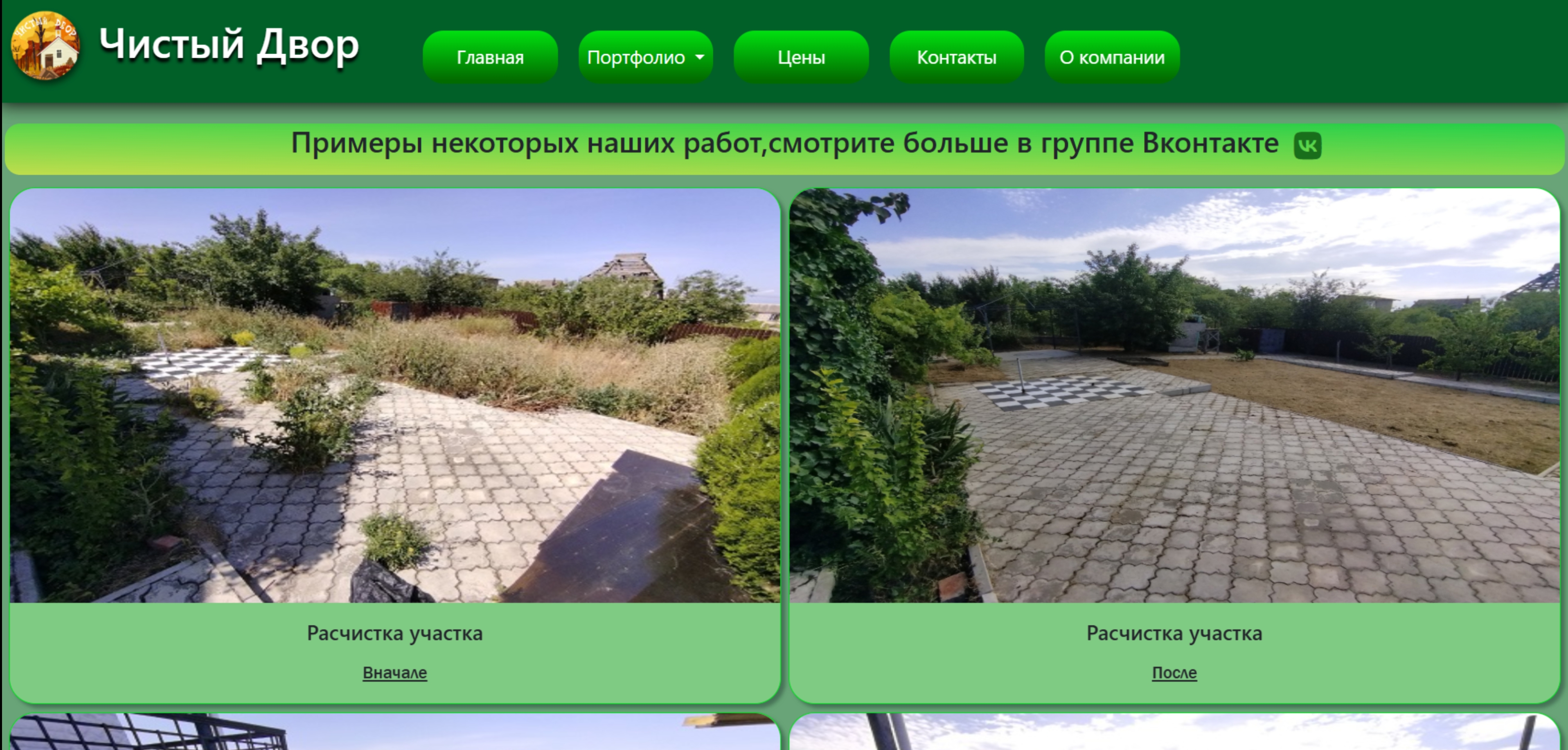This screenshot has height=750, width=1568.
Task: Click the Примеры некоторых наших работ heading
Action: [784, 144]
